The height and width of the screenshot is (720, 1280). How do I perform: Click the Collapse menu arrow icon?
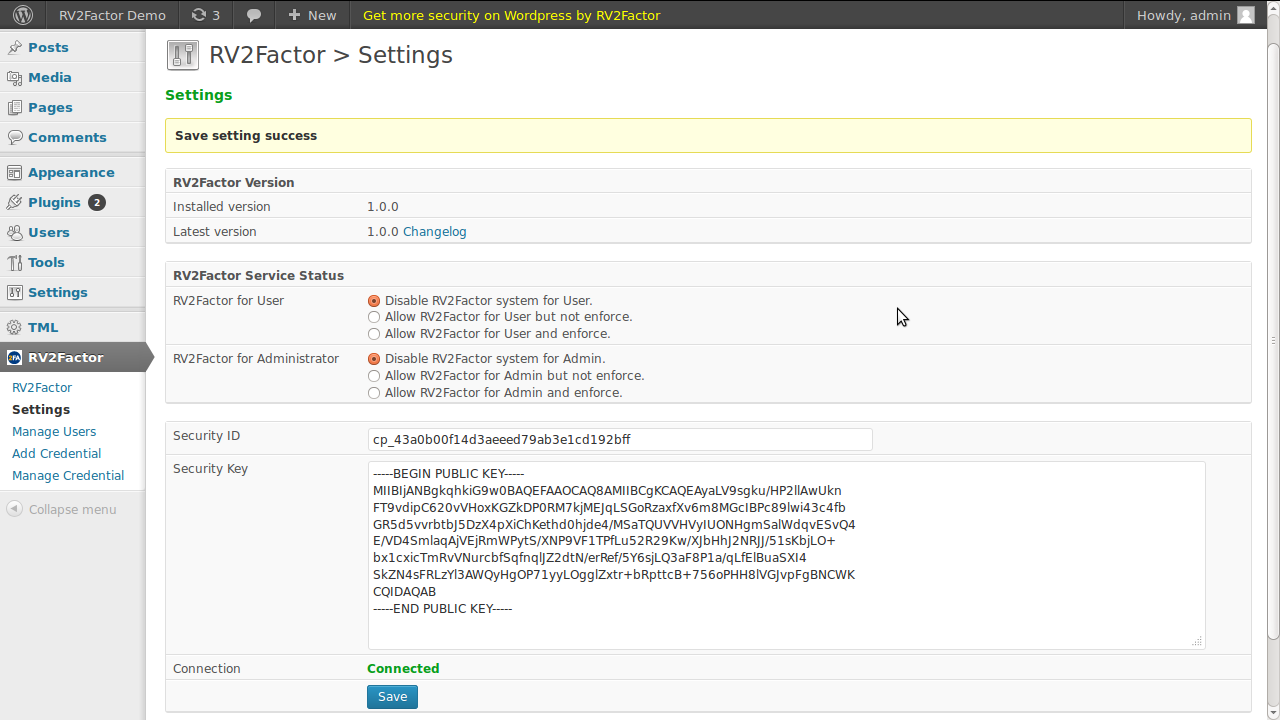pos(14,509)
